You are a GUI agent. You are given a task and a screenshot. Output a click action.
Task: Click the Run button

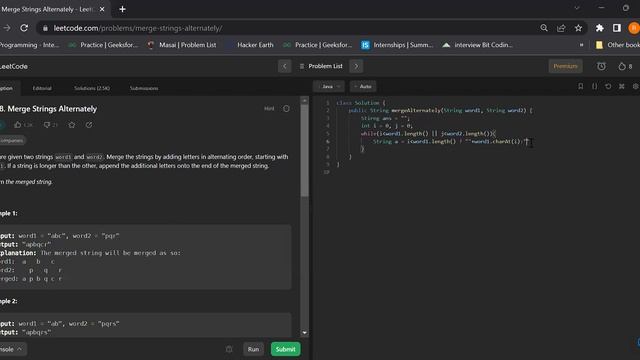(253, 349)
